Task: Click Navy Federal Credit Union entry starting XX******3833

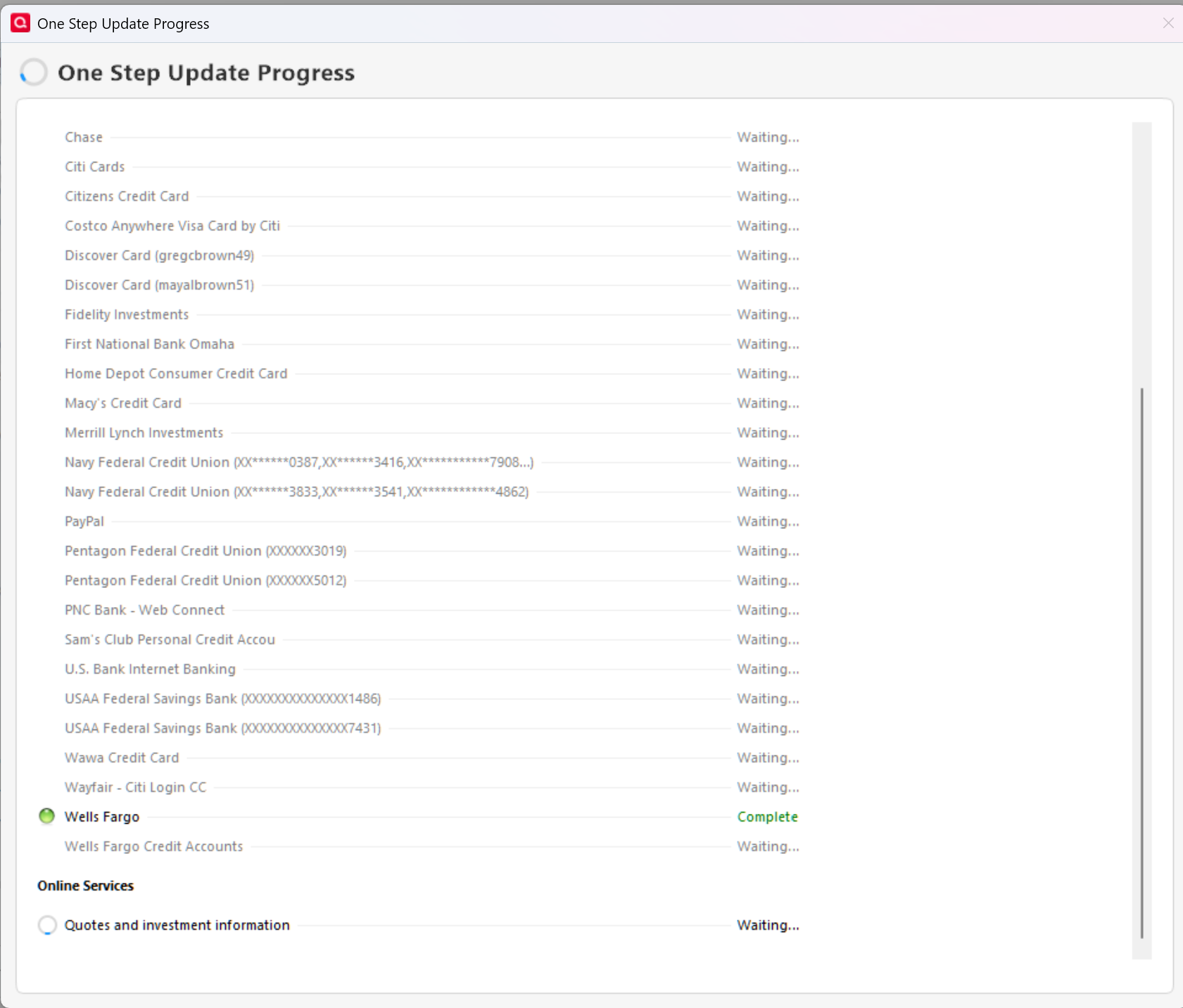Action: coord(297,492)
